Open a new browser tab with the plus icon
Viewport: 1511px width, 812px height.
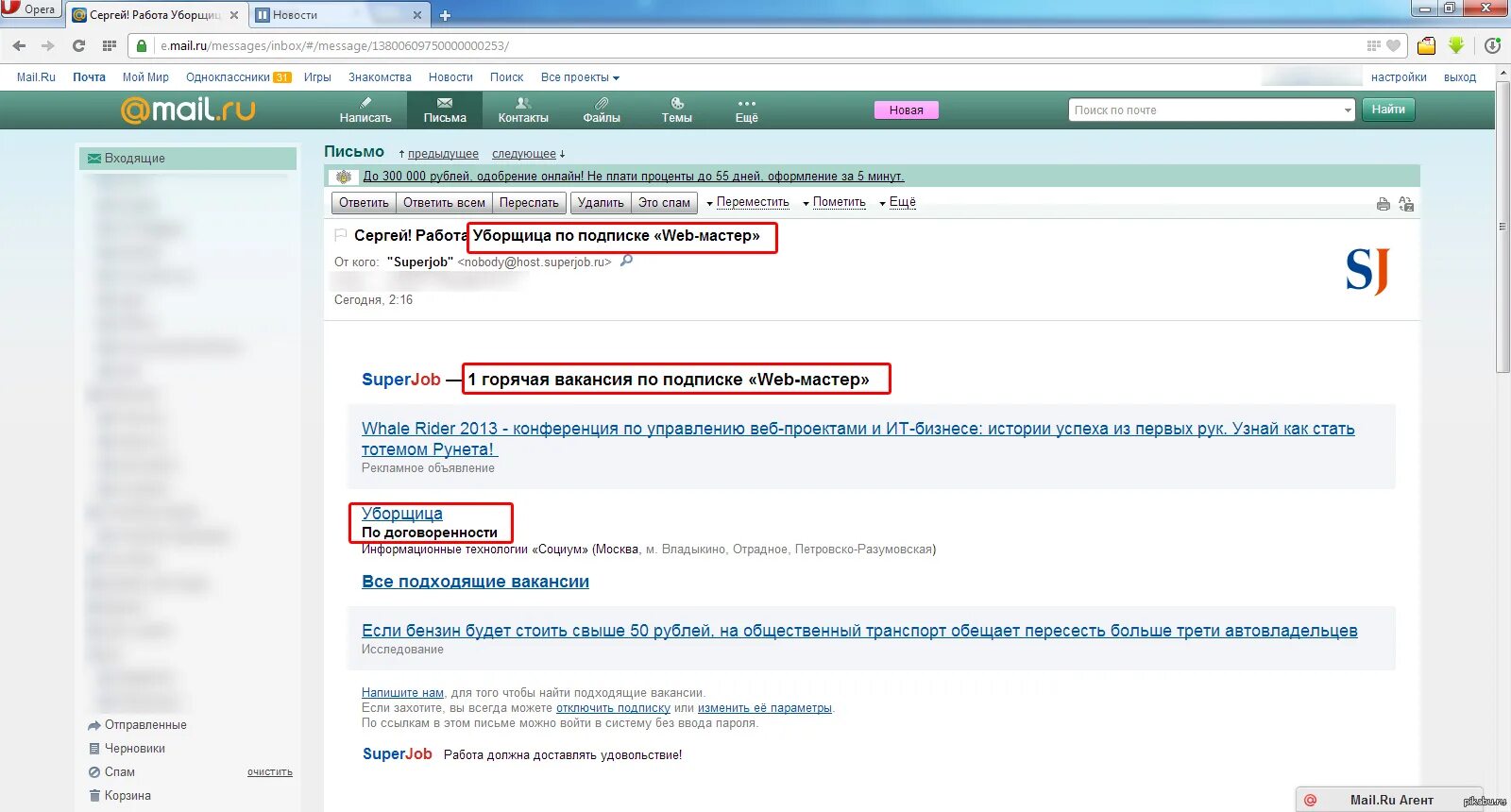[x=446, y=15]
